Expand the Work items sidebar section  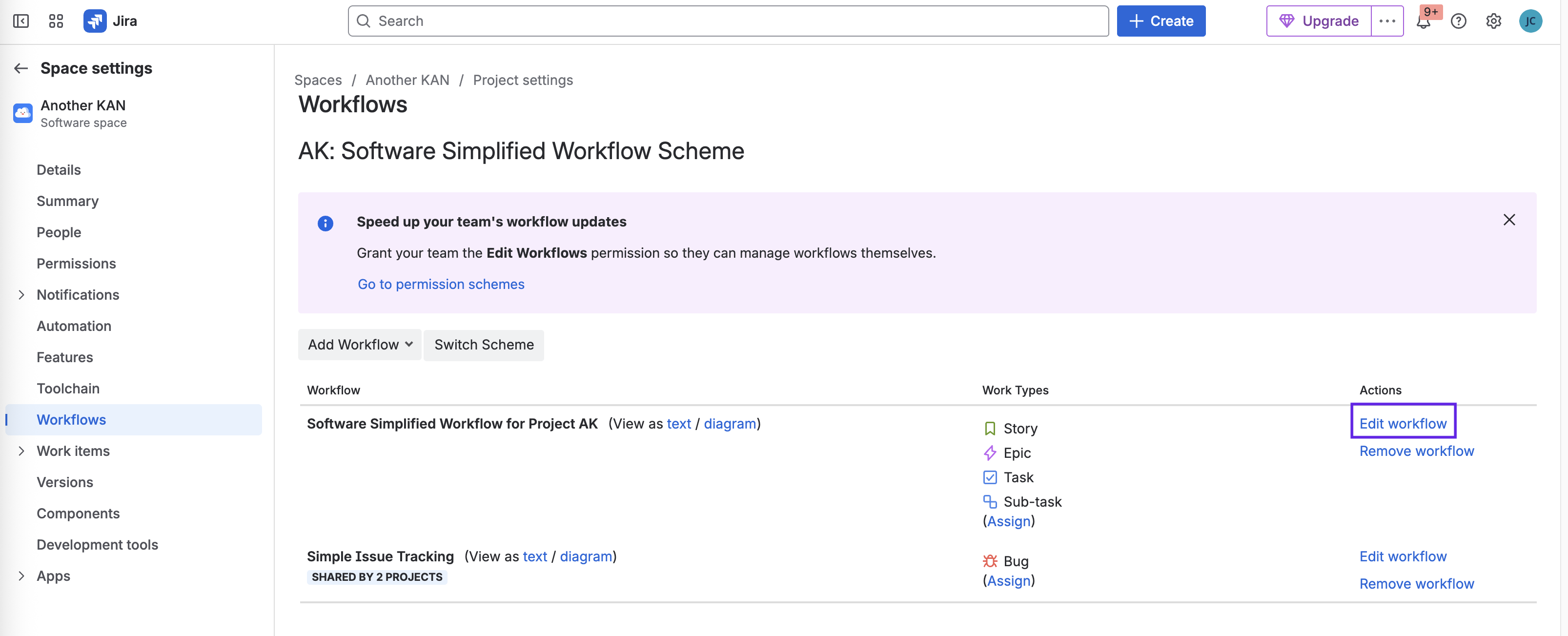[21, 451]
